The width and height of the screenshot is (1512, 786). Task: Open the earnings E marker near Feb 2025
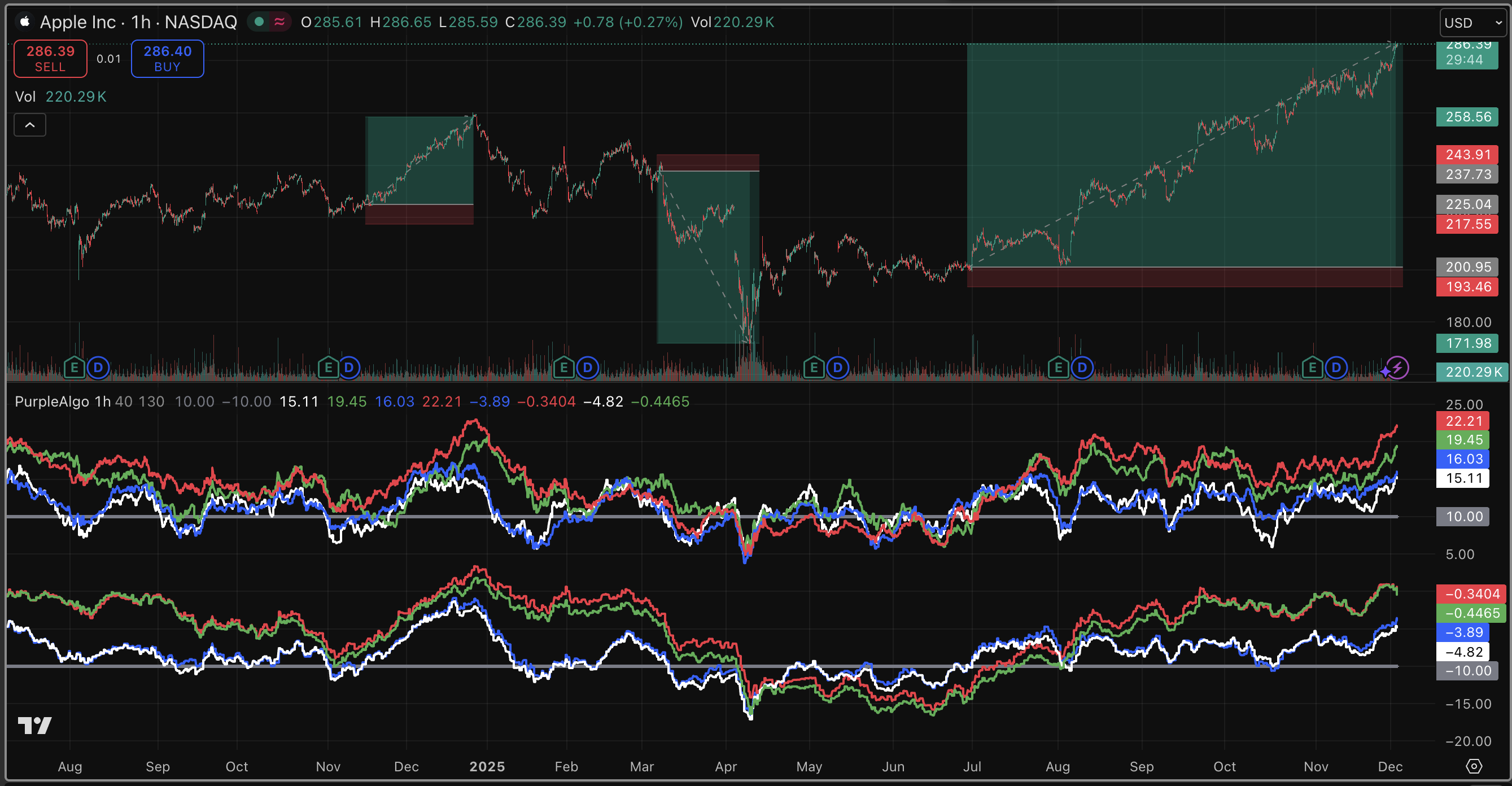coord(563,368)
